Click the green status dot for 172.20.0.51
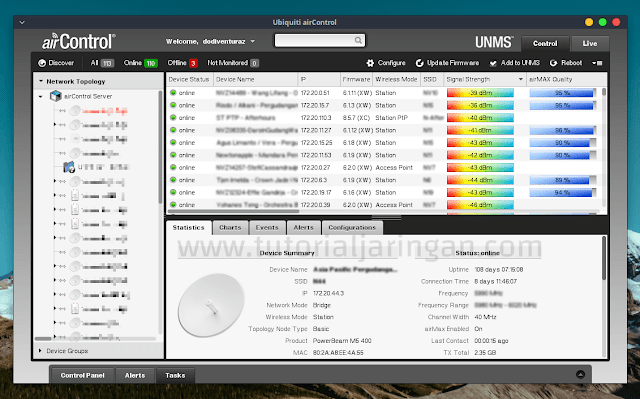Image resolution: width=640 pixels, height=399 pixels. tap(173, 93)
